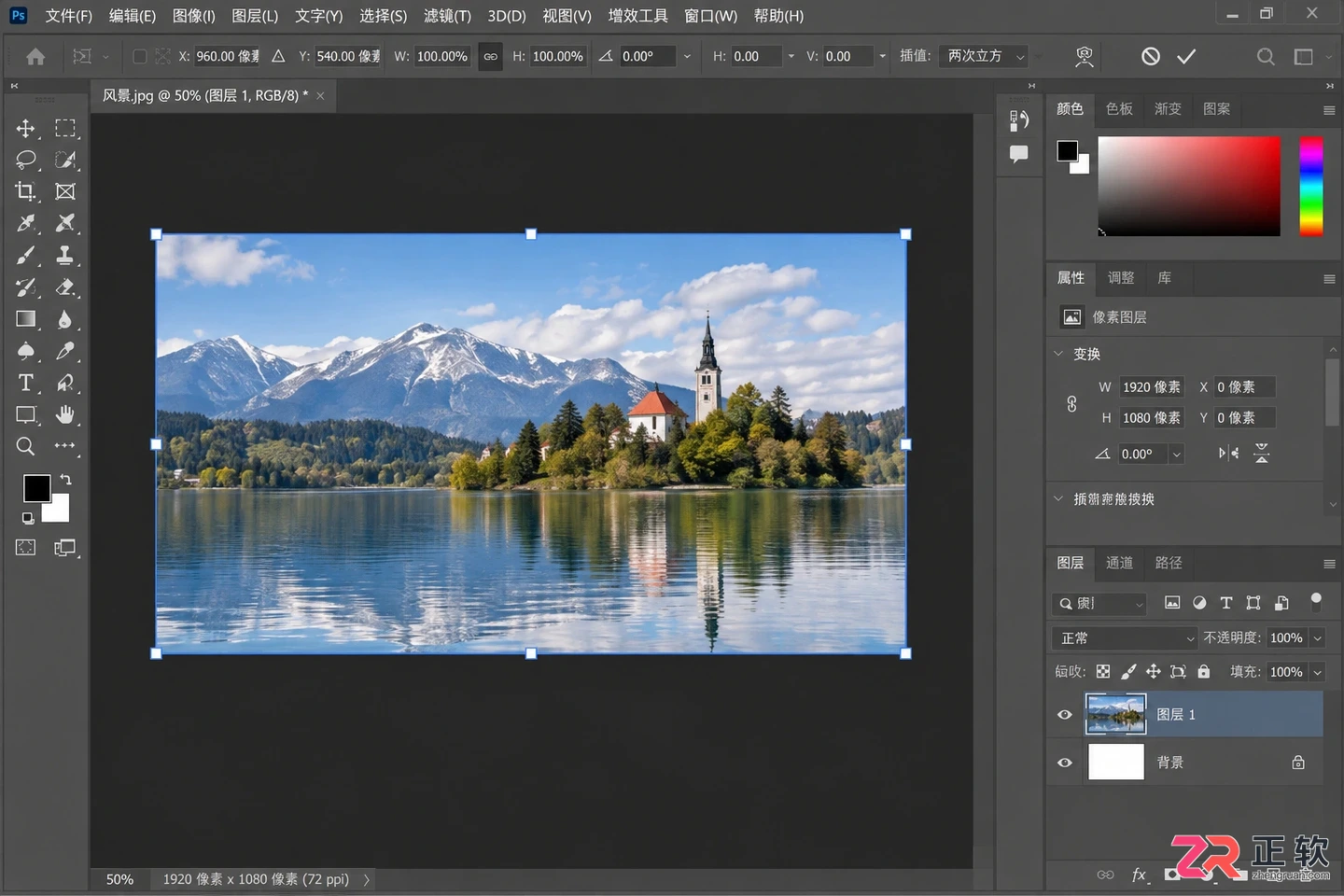1344x896 pixels.
Task: Select the Gradient tool
Action: coord(26,318)
